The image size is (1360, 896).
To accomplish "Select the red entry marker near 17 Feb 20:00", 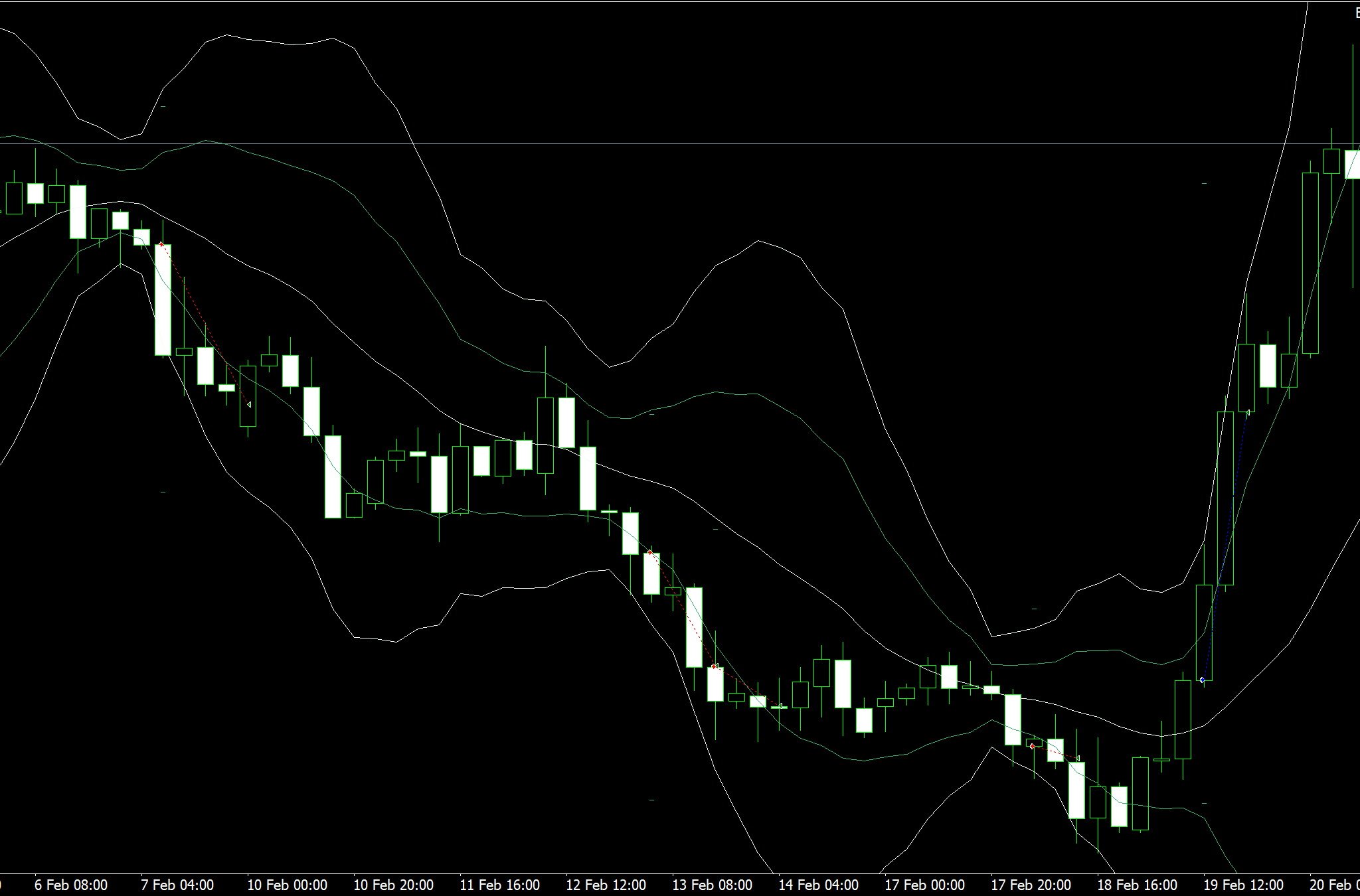I will pos(1032,747).
